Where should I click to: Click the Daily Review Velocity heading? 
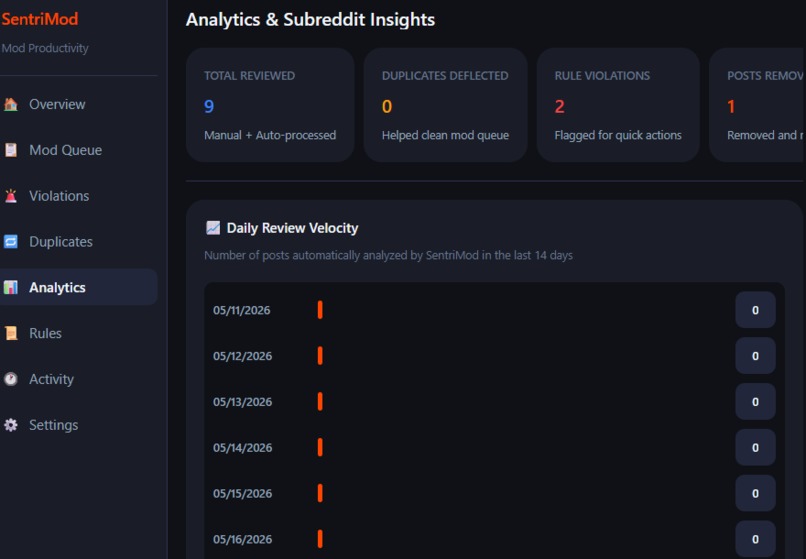pos(292,228)
